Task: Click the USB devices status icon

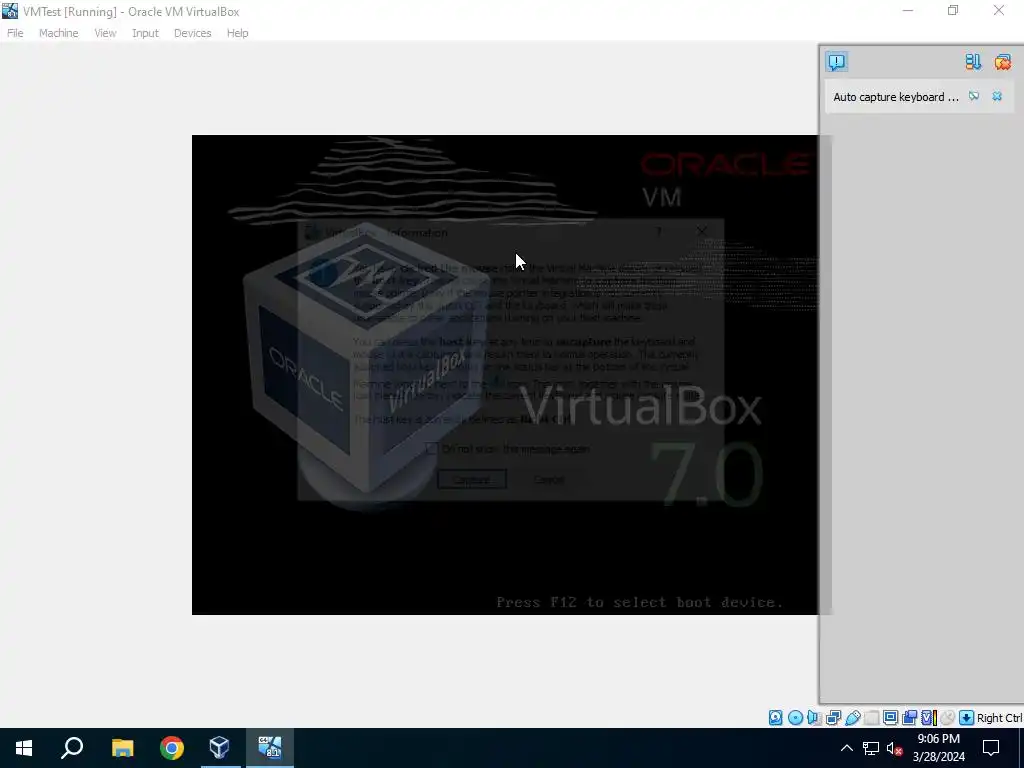Action: [852, 718]
